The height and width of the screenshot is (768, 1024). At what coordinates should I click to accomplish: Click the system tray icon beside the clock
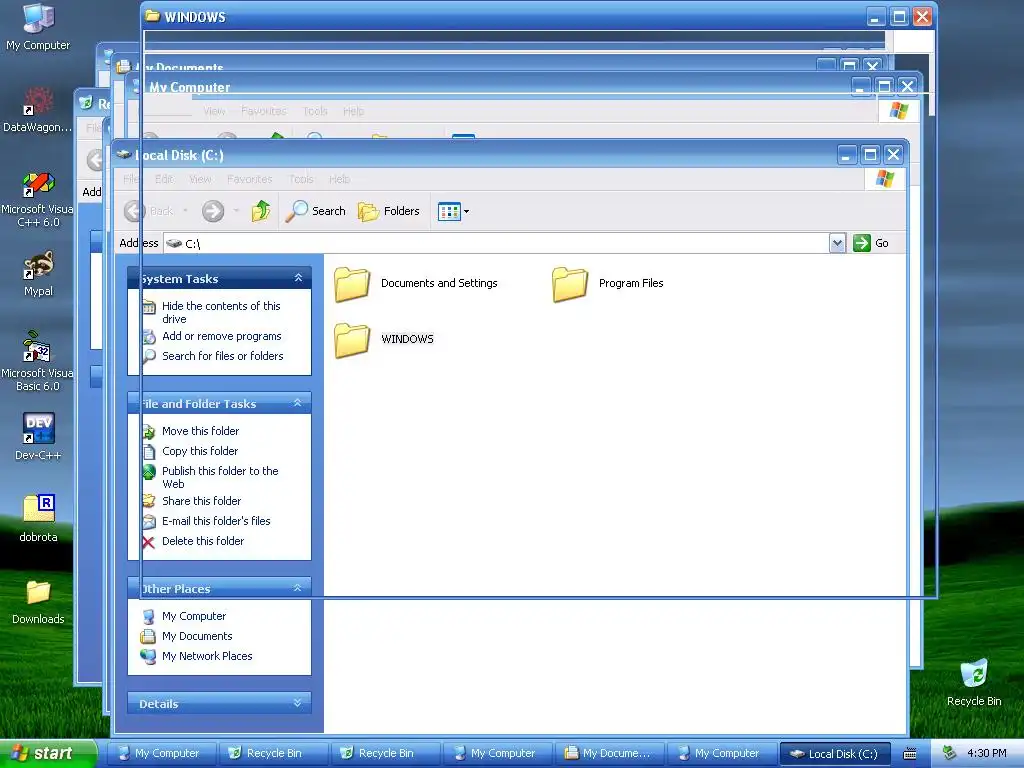click(949, 754)
